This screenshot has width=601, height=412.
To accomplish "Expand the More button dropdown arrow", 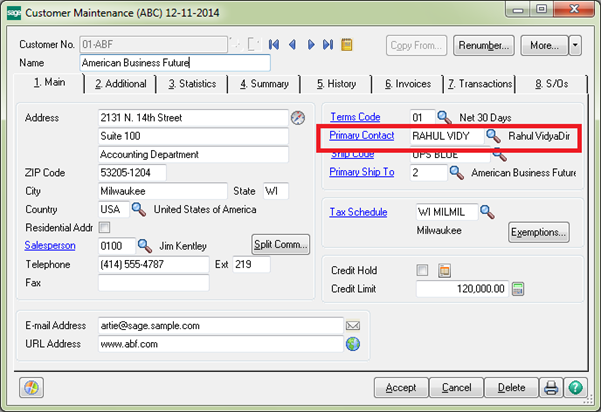I will 575,45.
